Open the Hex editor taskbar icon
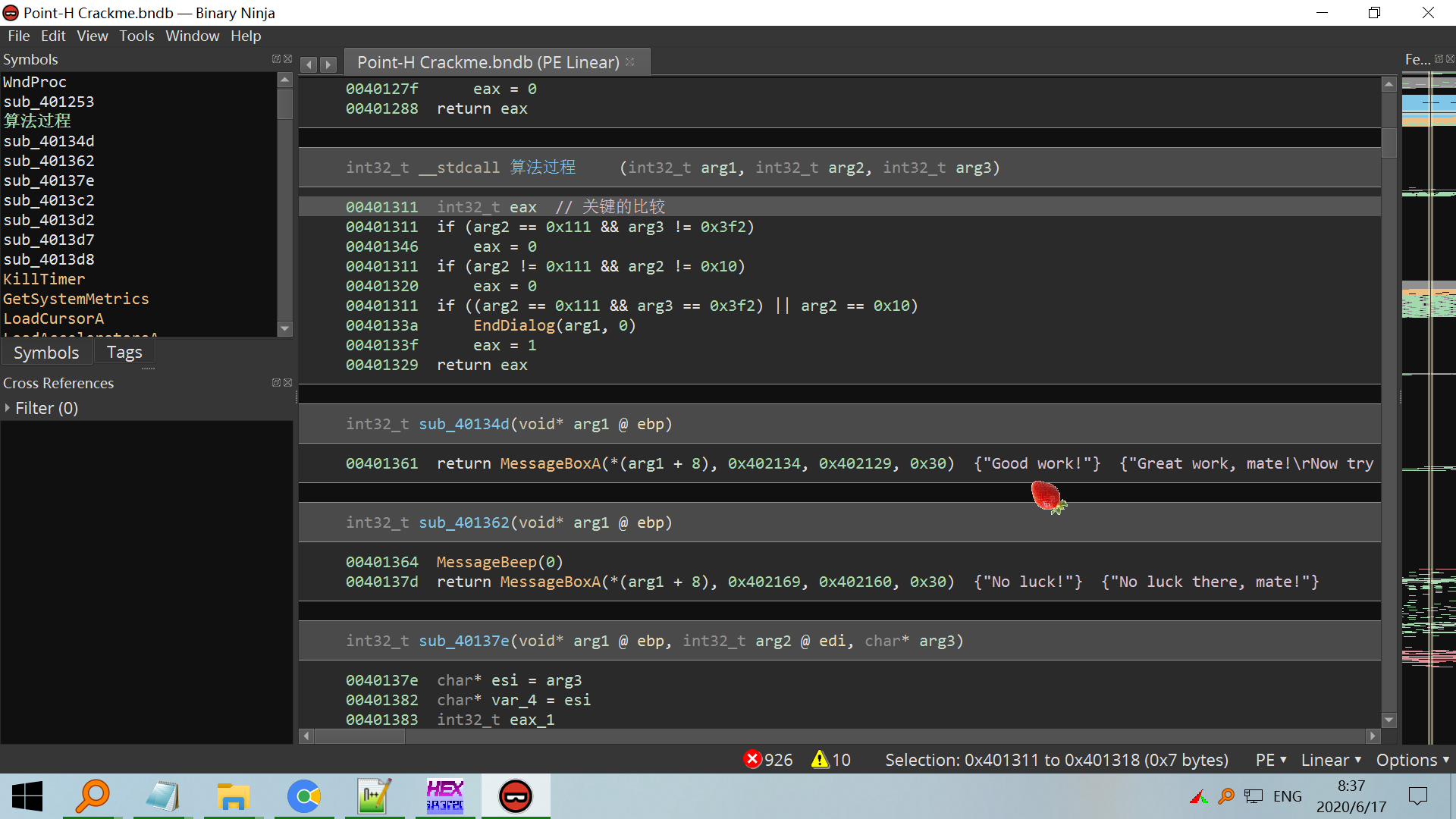Screen dimensions: 1456x819 pos(445,796)
